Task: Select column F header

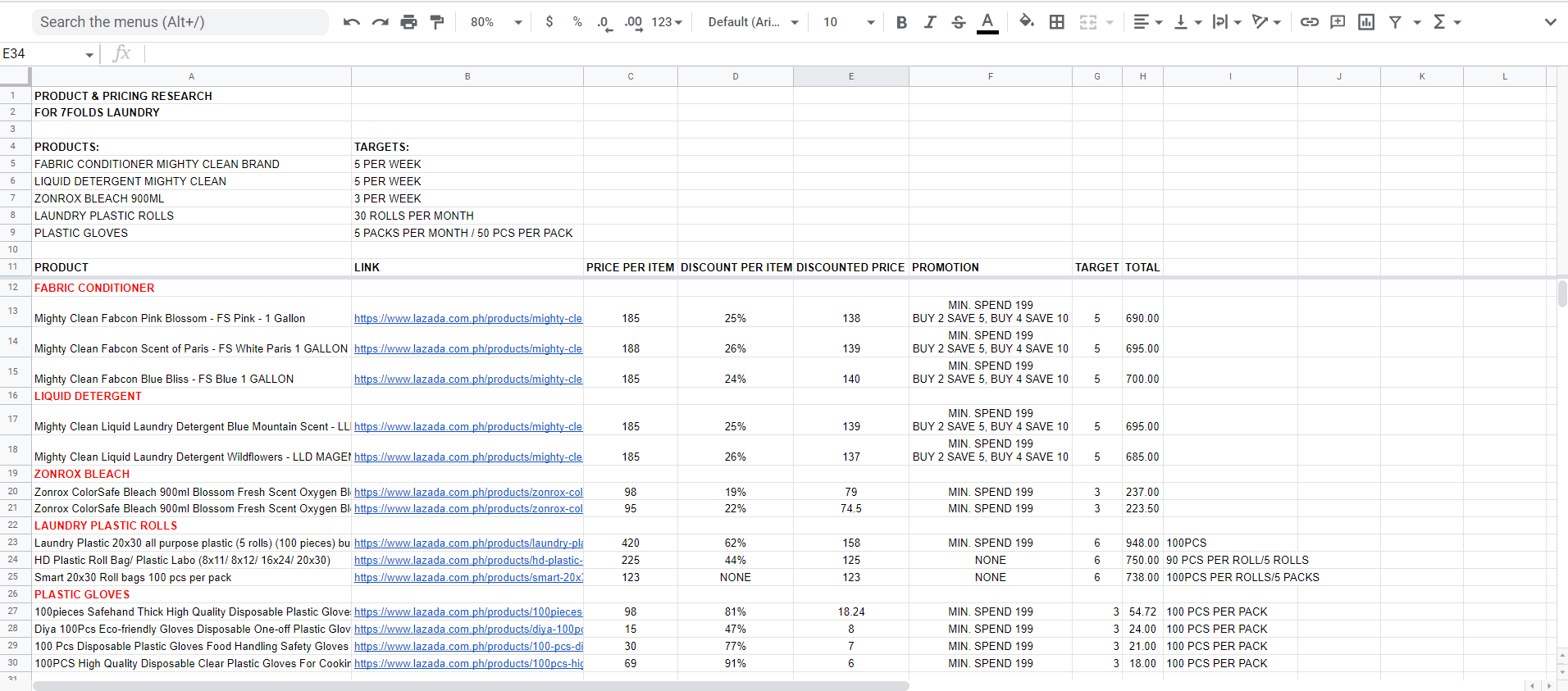Action: pos(991,76)
